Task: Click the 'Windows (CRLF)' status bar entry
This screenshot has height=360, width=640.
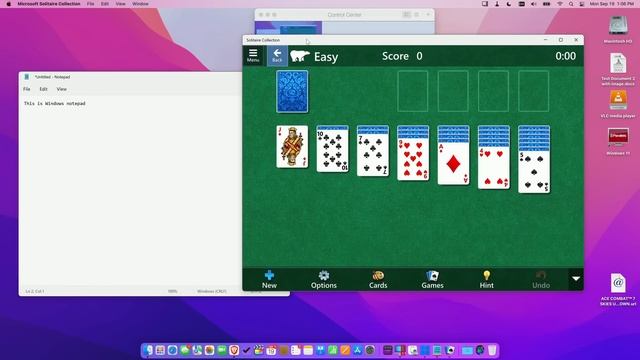Action: [x=211, y=291]
